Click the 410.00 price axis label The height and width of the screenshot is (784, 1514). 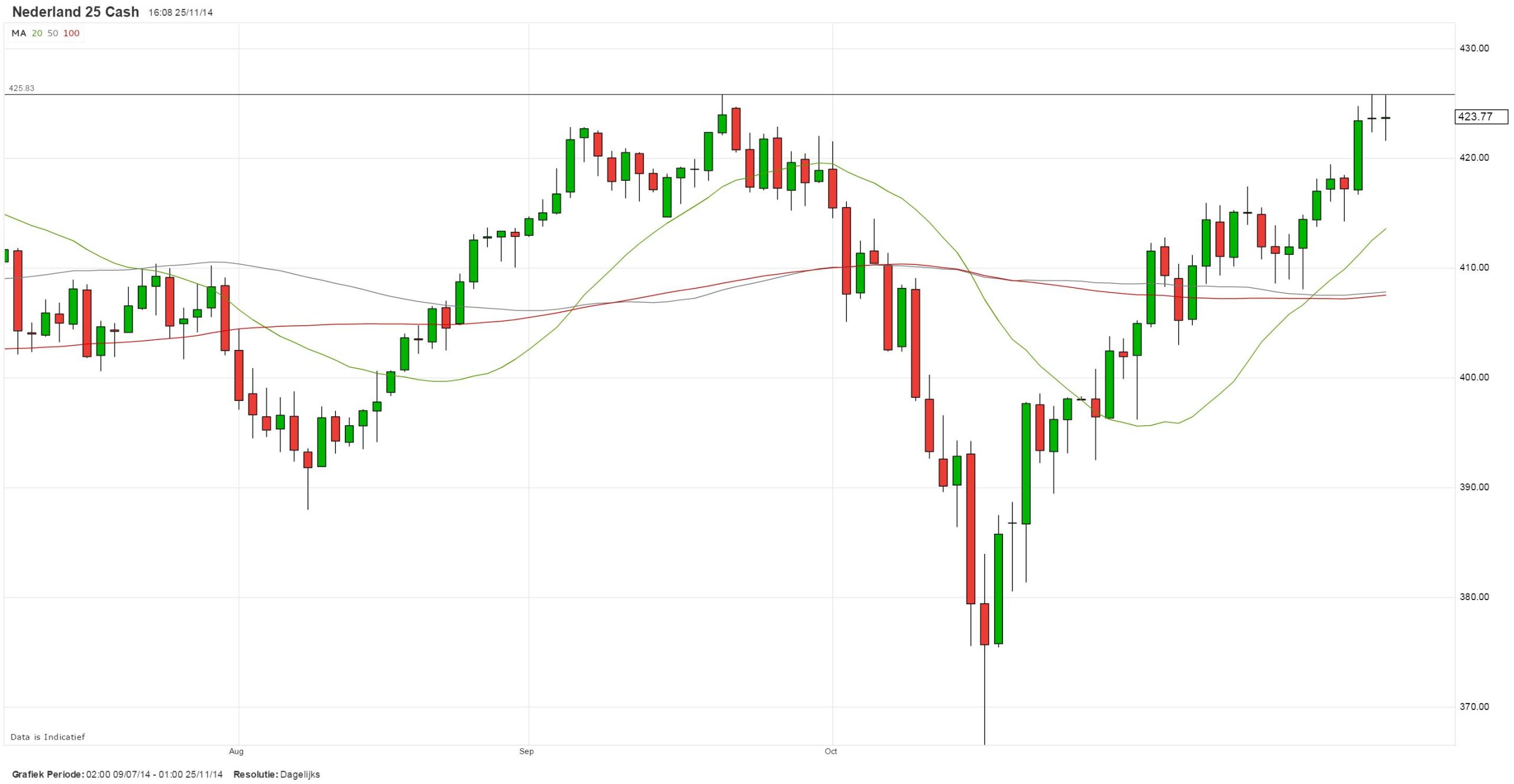(x=1474, y=268)
